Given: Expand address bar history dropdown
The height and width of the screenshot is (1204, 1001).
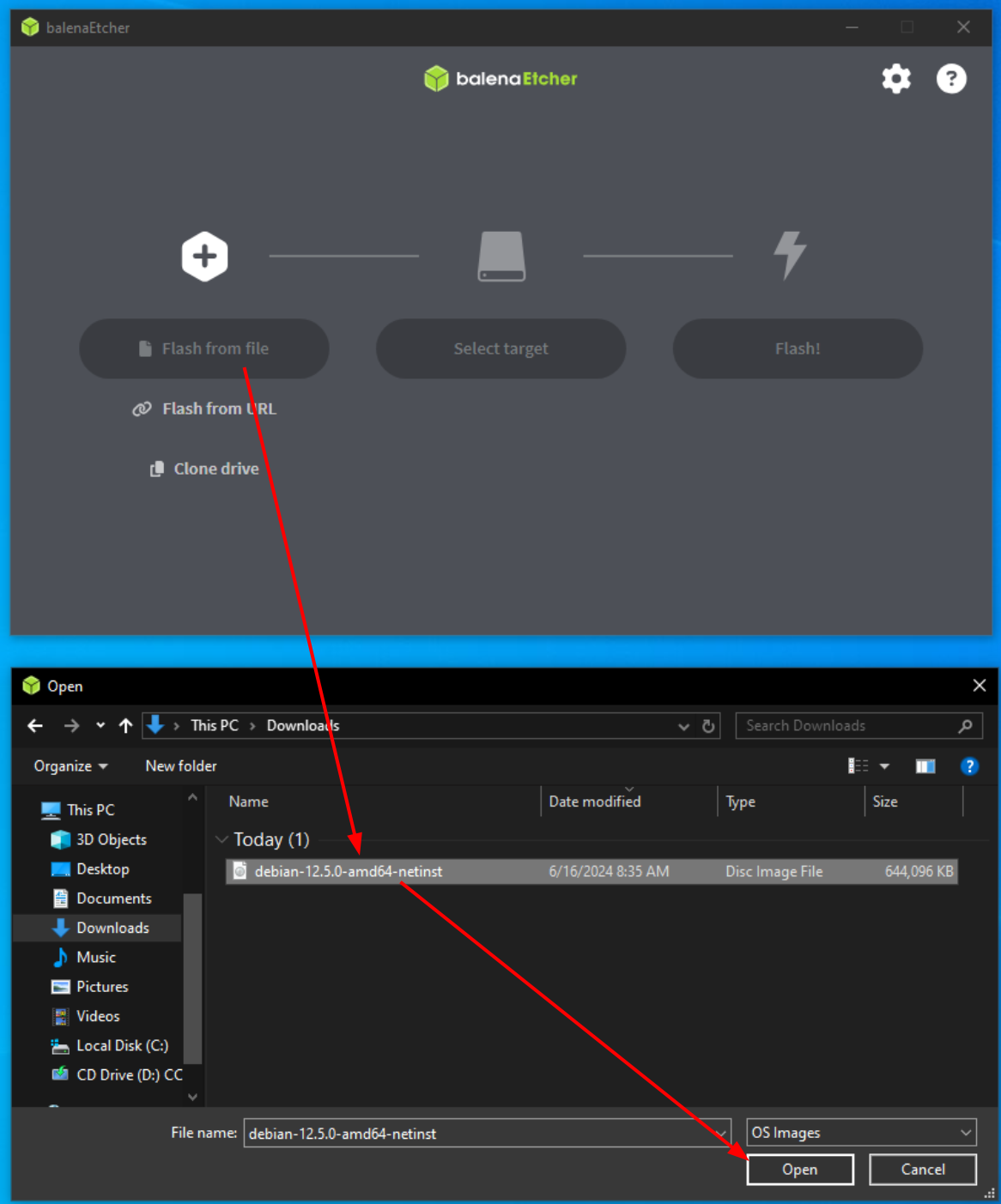Looking at the screenshot, I should click(683, 727).
